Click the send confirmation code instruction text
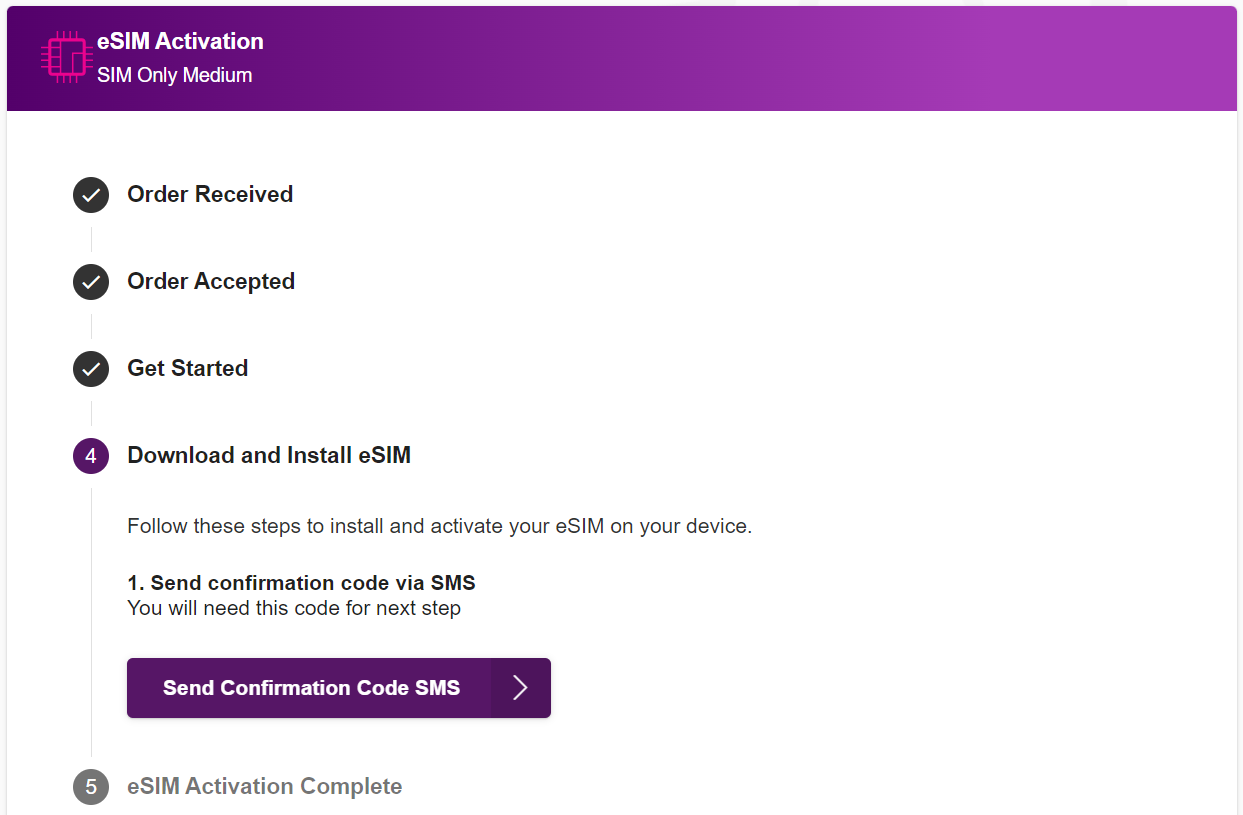This screenshot has width=1243, height=815. 300,582
